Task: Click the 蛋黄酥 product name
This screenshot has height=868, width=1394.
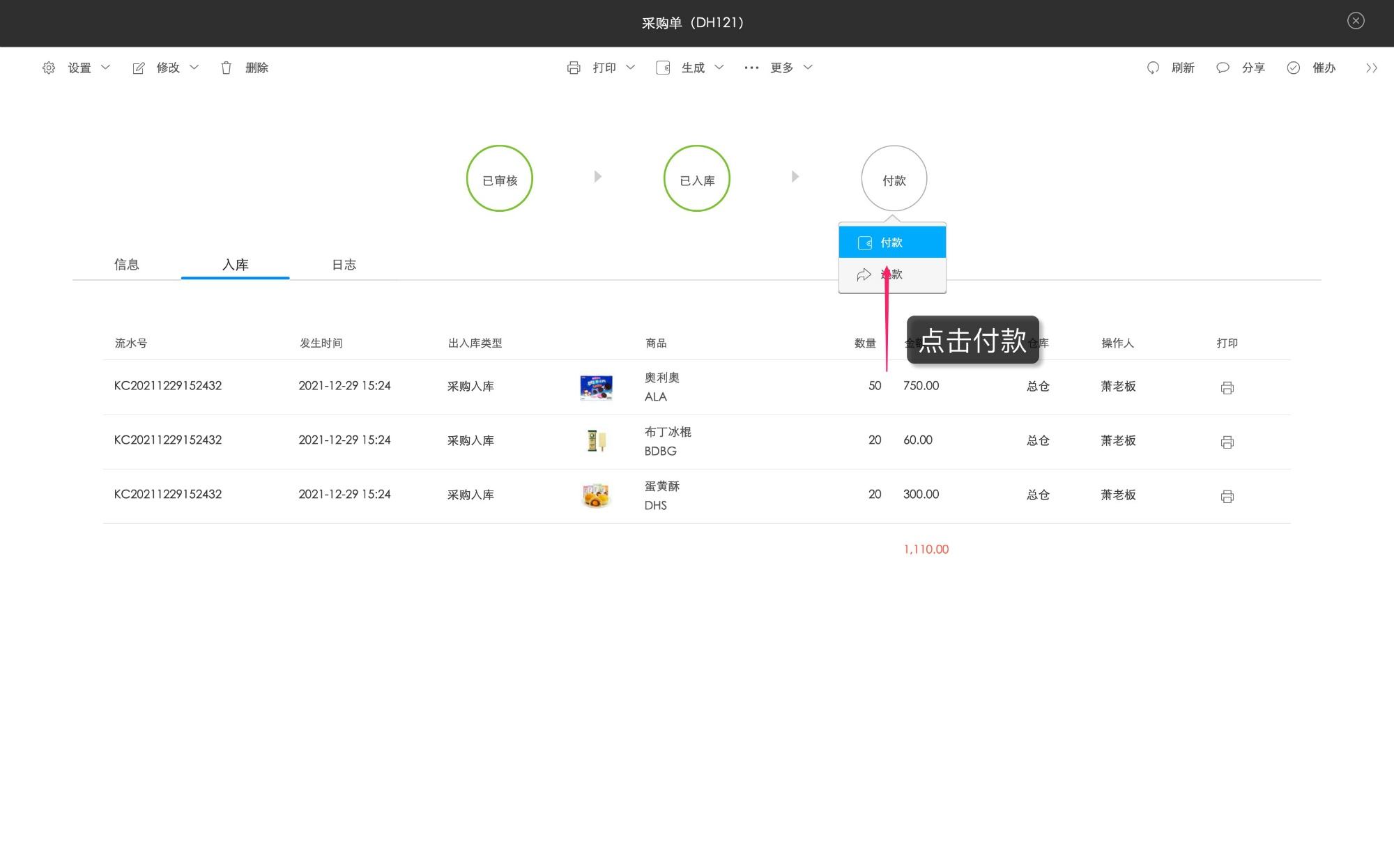Action: pyautogui.click(x=662, y=486)
